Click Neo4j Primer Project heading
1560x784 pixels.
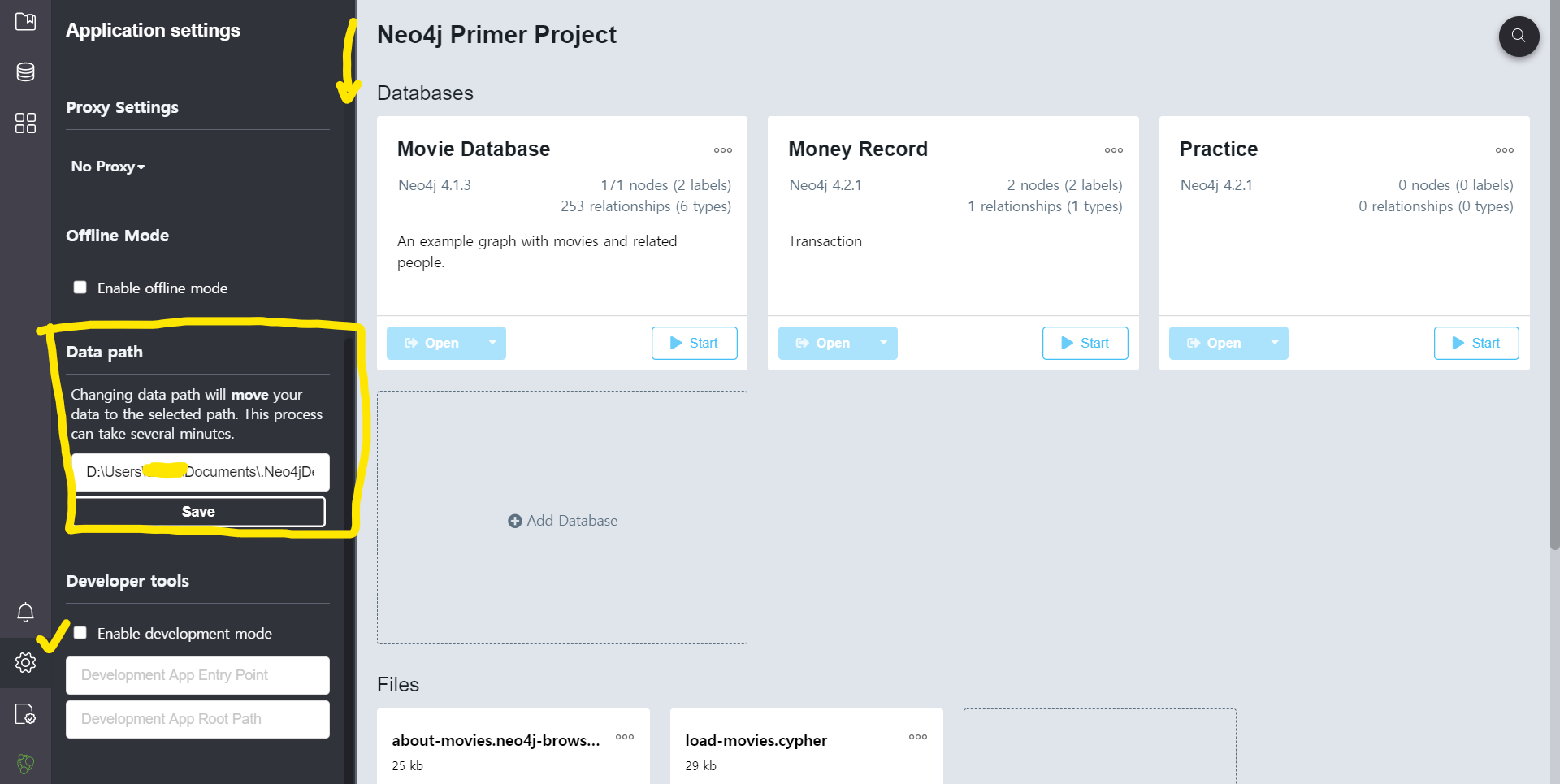pos(496,35)
